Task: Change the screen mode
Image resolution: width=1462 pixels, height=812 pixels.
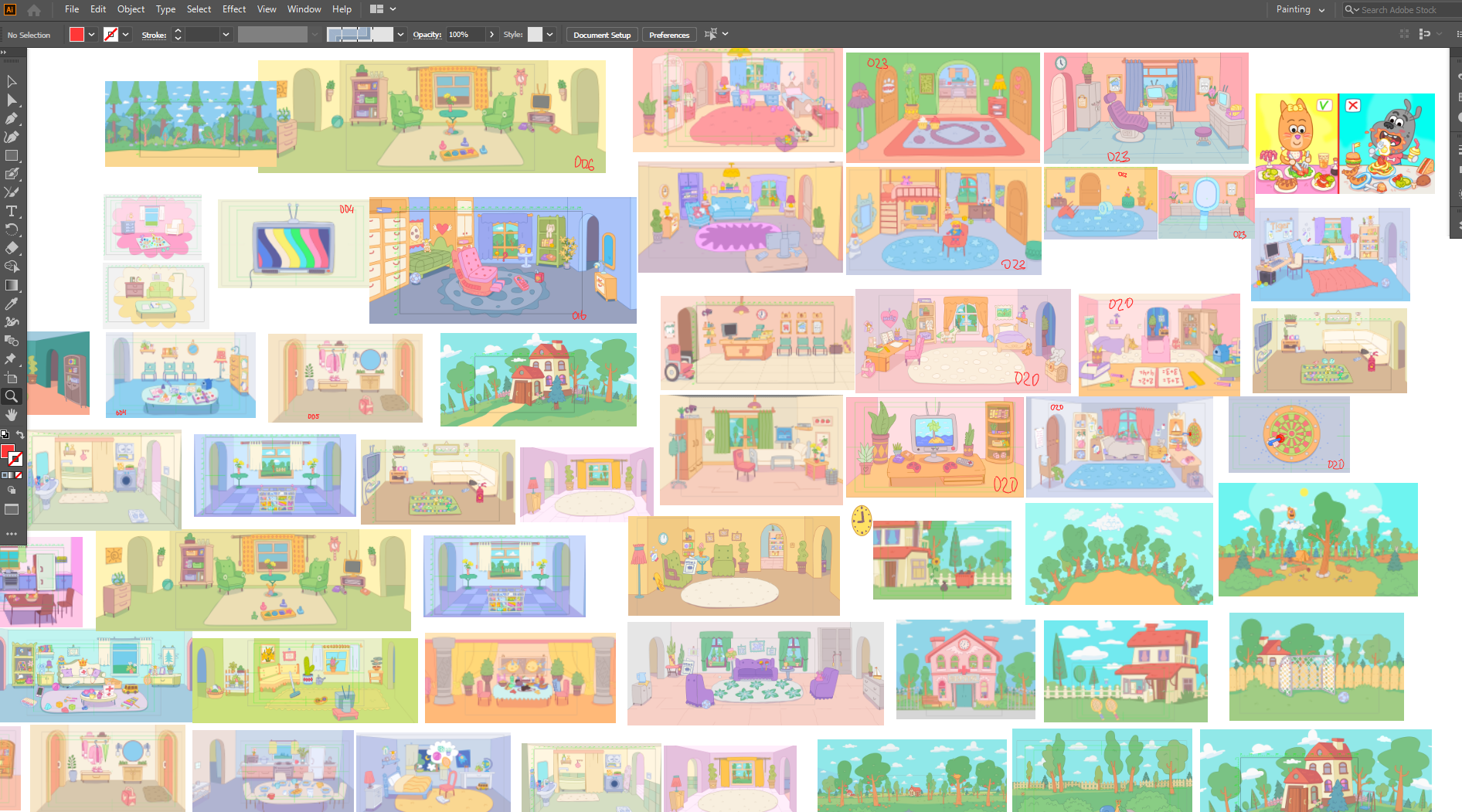Action: click(12, 509)
